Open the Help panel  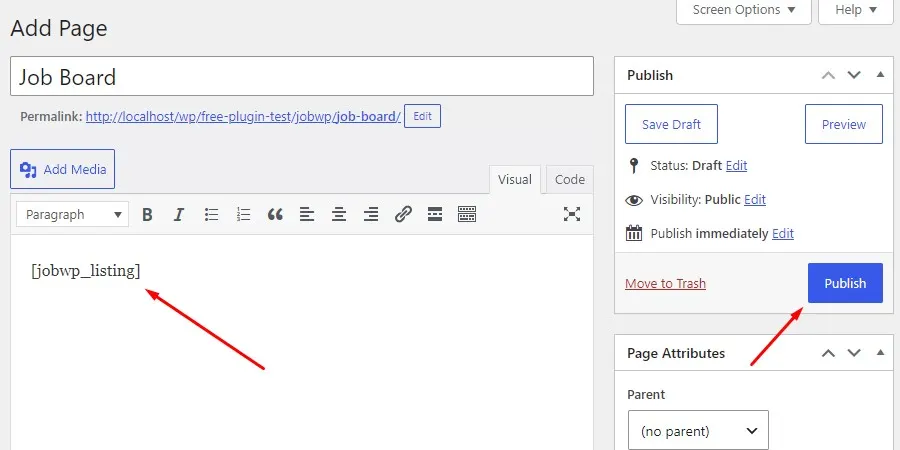coord(856,10)
